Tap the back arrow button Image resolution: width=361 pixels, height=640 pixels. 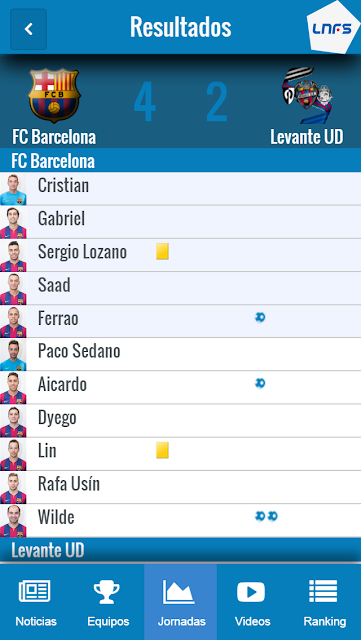[x=29, y=29]
